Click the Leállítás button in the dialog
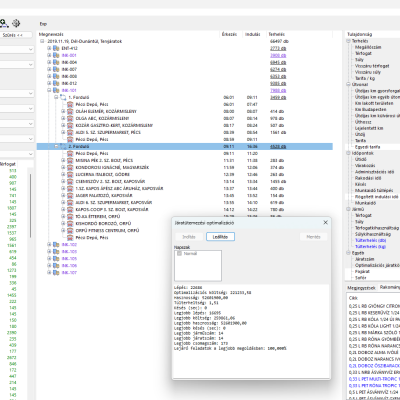 click(x=220, y=237)
